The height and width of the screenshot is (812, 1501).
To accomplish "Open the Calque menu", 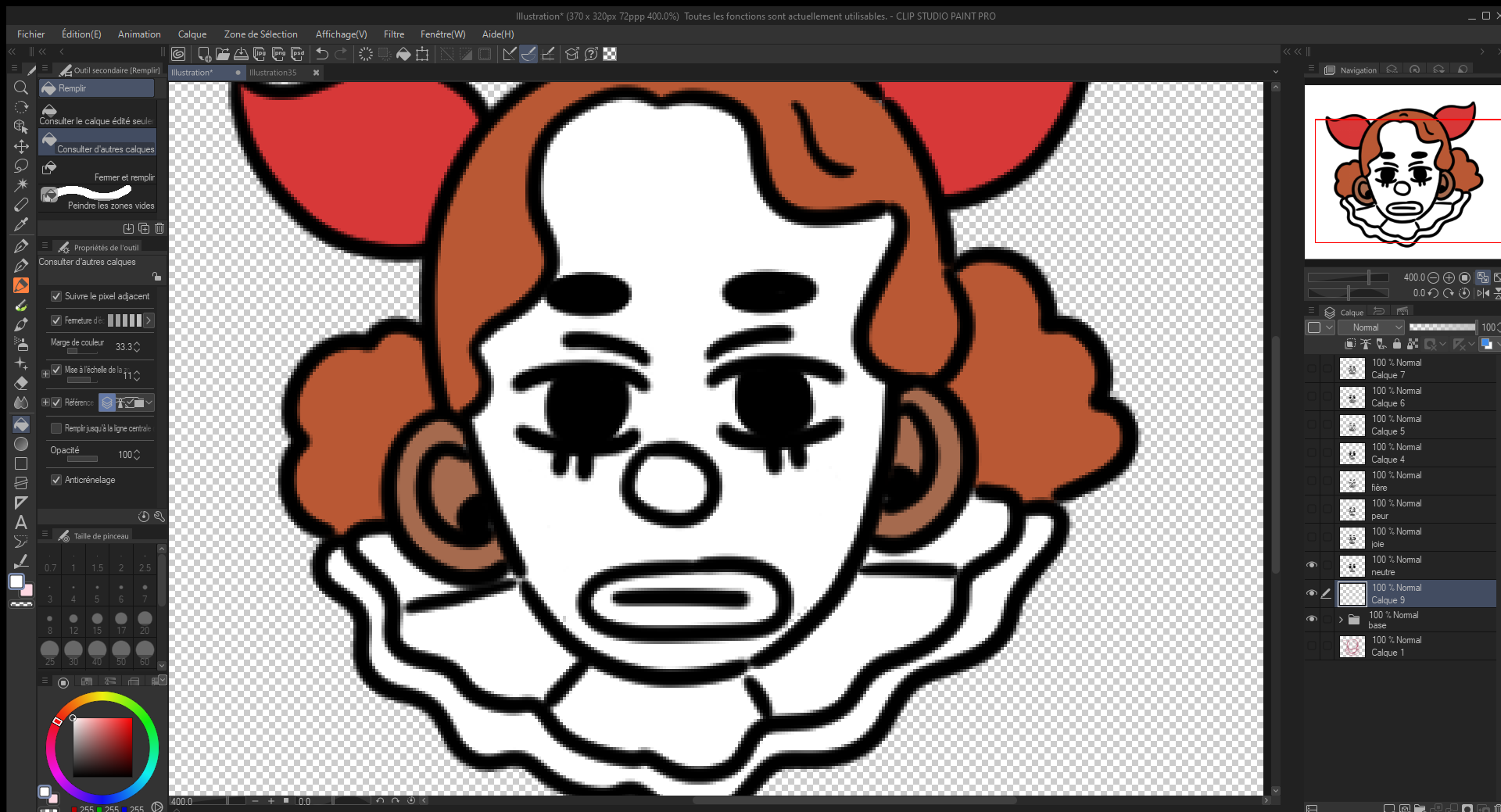I will pyautogui.click(x=192, y=34).
